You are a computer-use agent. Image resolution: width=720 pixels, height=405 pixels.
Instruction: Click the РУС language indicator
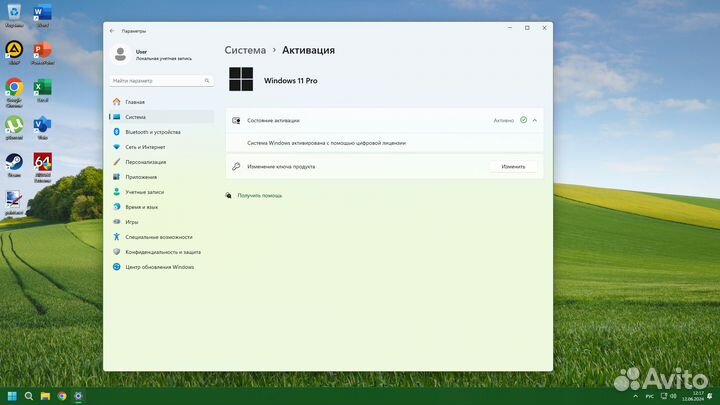coord(650,396)
